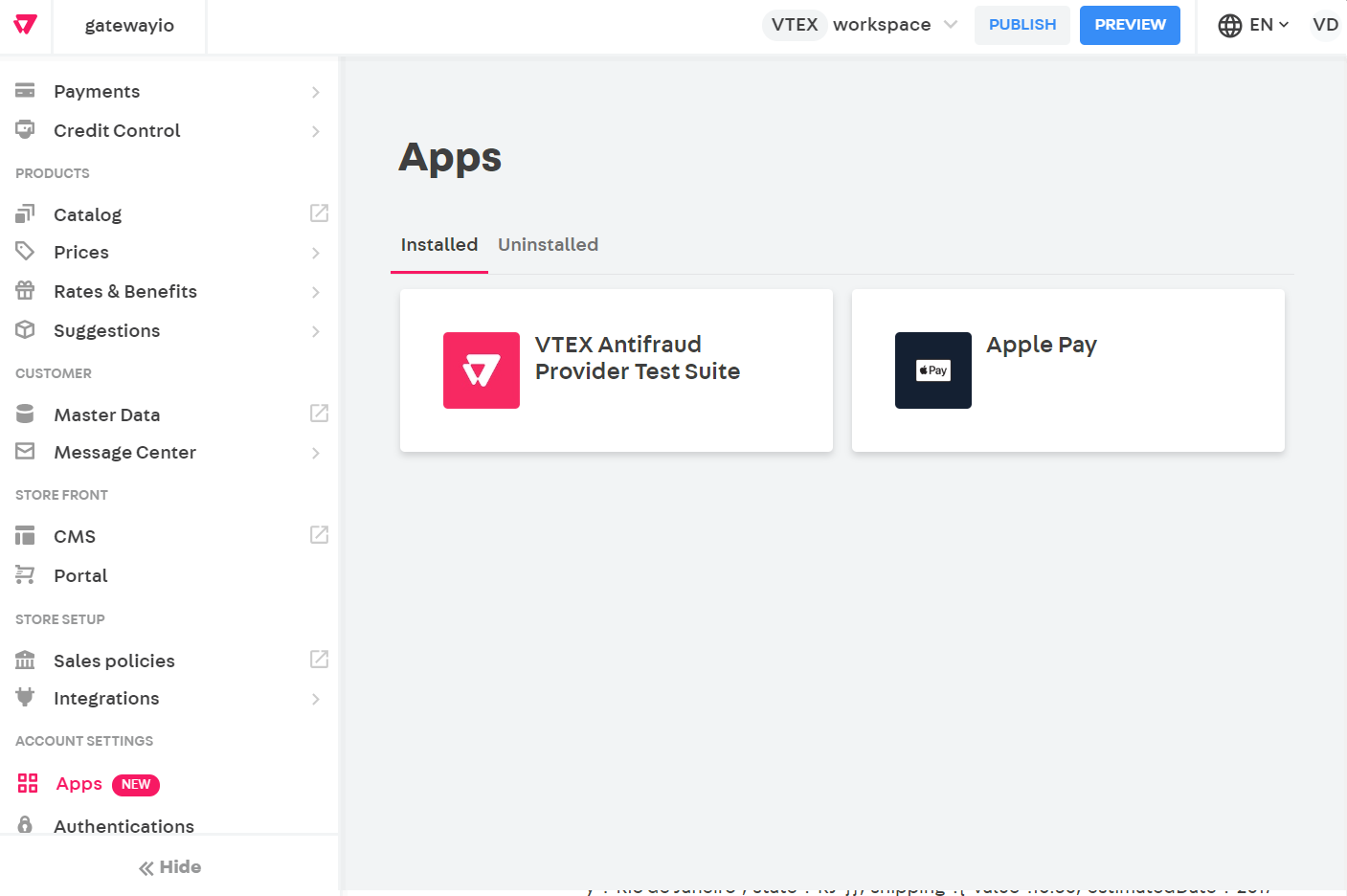Click the globe language icon in header

click(x=1229, y=25)
